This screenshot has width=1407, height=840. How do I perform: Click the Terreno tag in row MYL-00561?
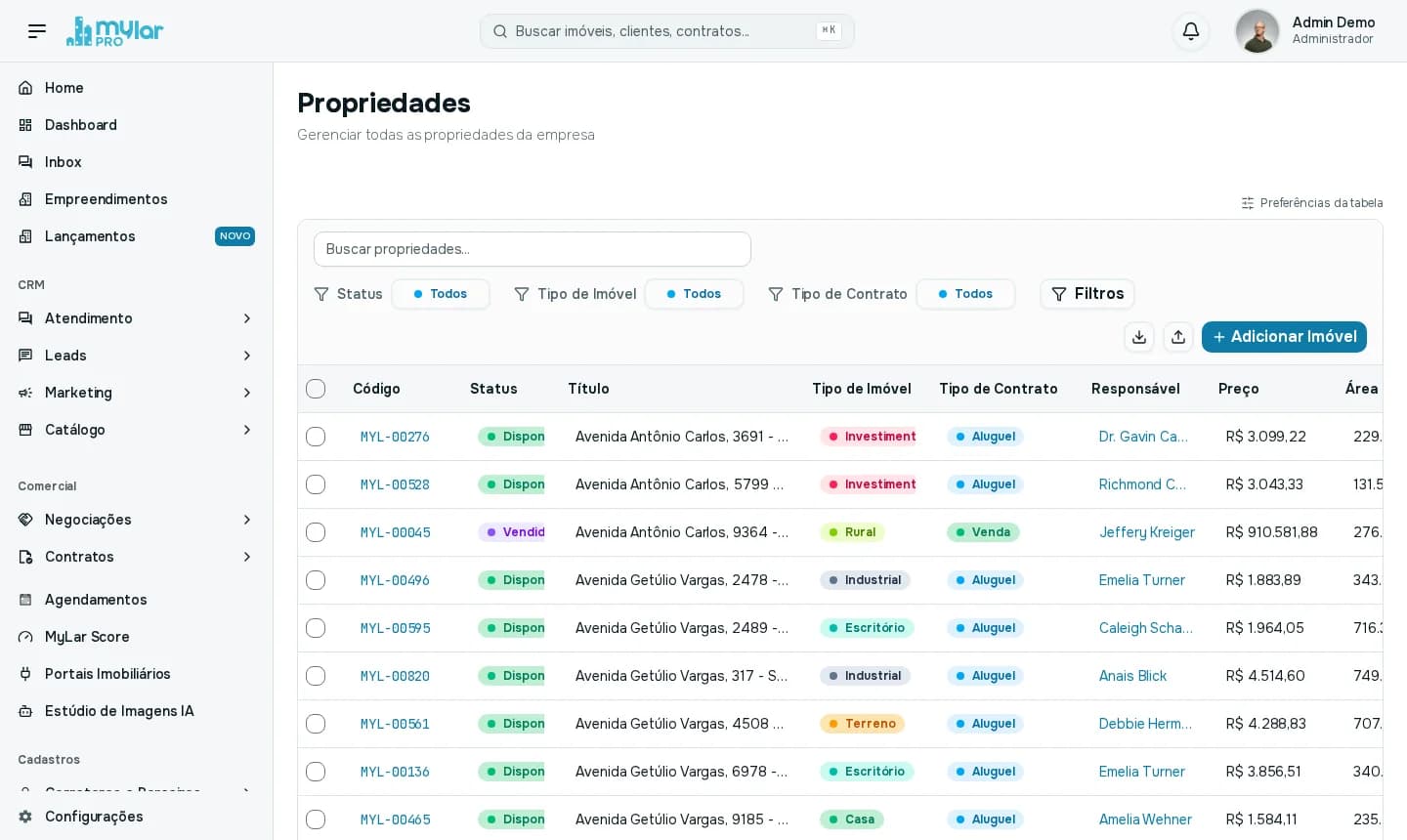coord(862,724)
